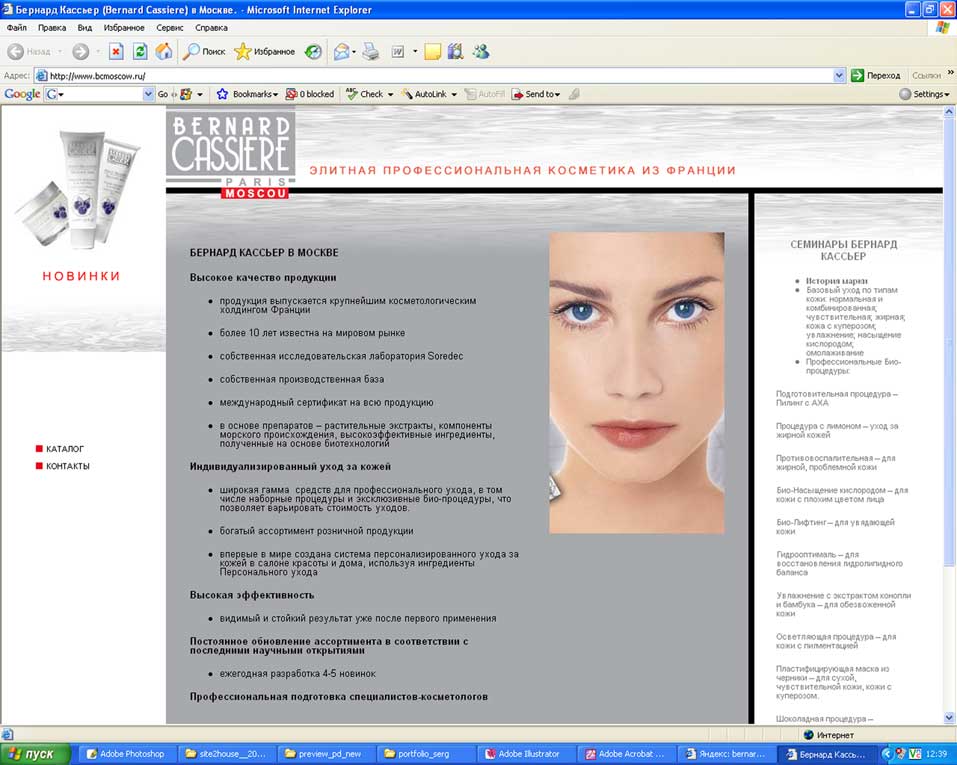Toggle the popup blocker '0 blocked' button
The height and width of the screenshot is (765, 957).
310,94
